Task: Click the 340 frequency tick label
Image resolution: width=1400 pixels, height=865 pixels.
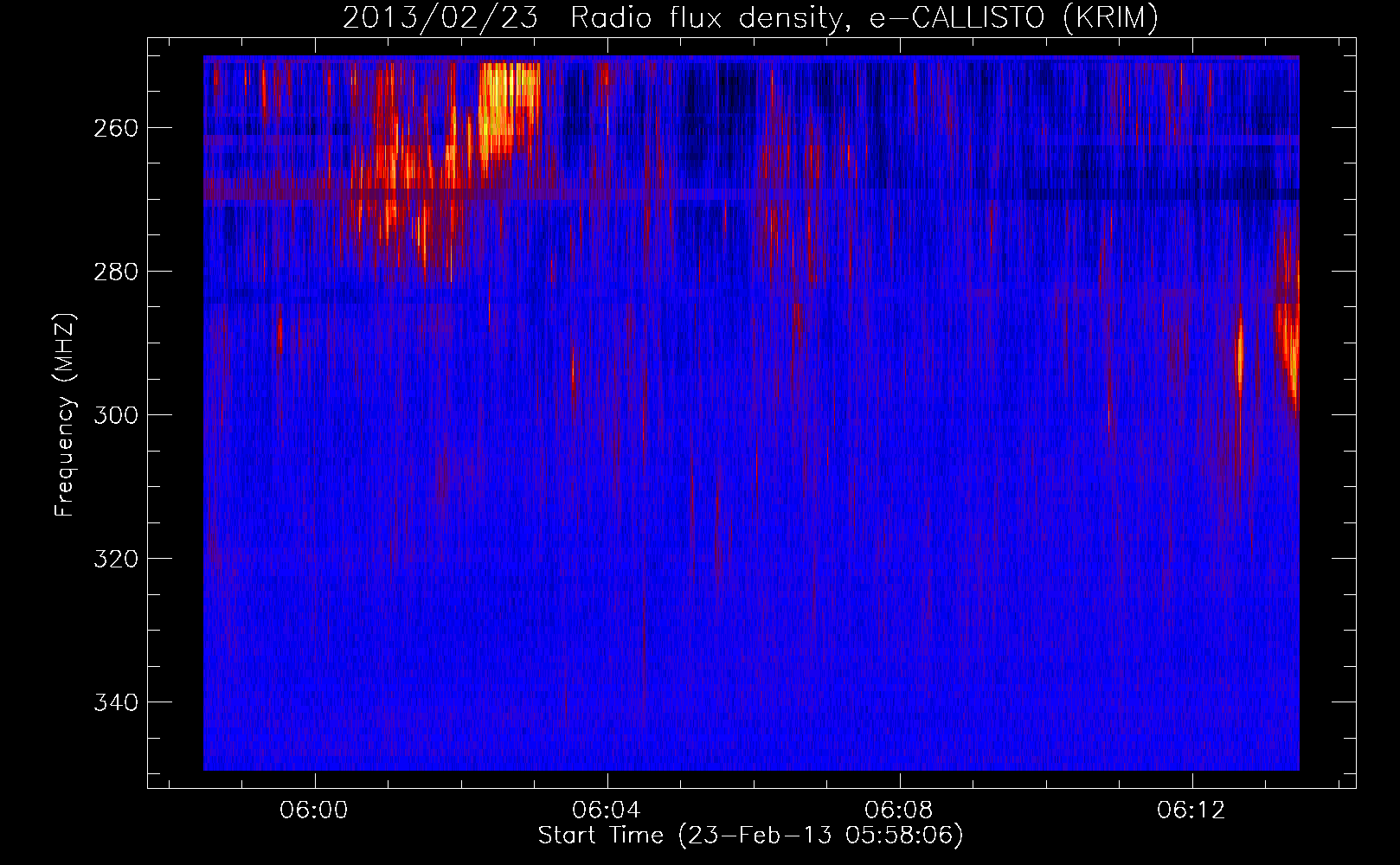Action: pyautogui.click(x=115, y=702)
